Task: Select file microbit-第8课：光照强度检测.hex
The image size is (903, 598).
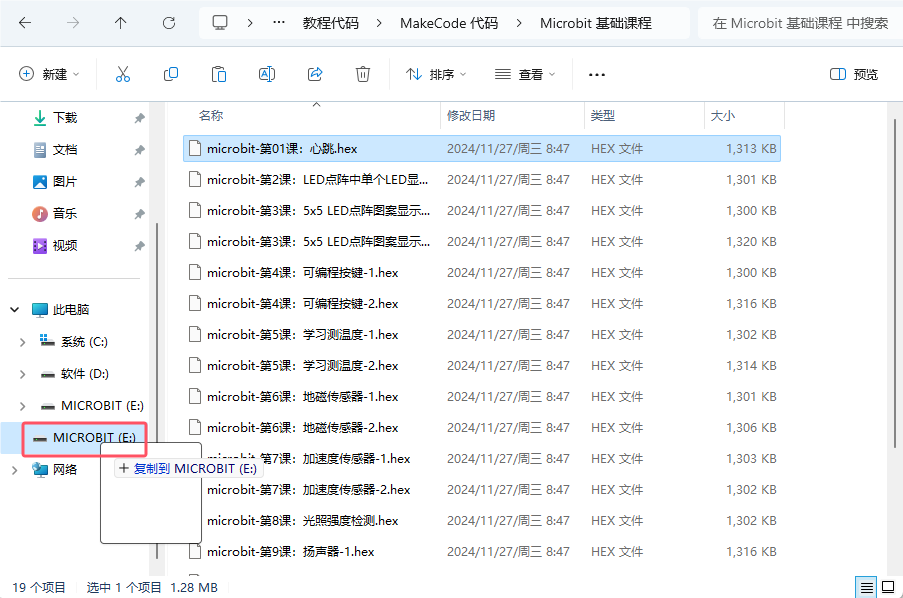Action: coord(482,521)
